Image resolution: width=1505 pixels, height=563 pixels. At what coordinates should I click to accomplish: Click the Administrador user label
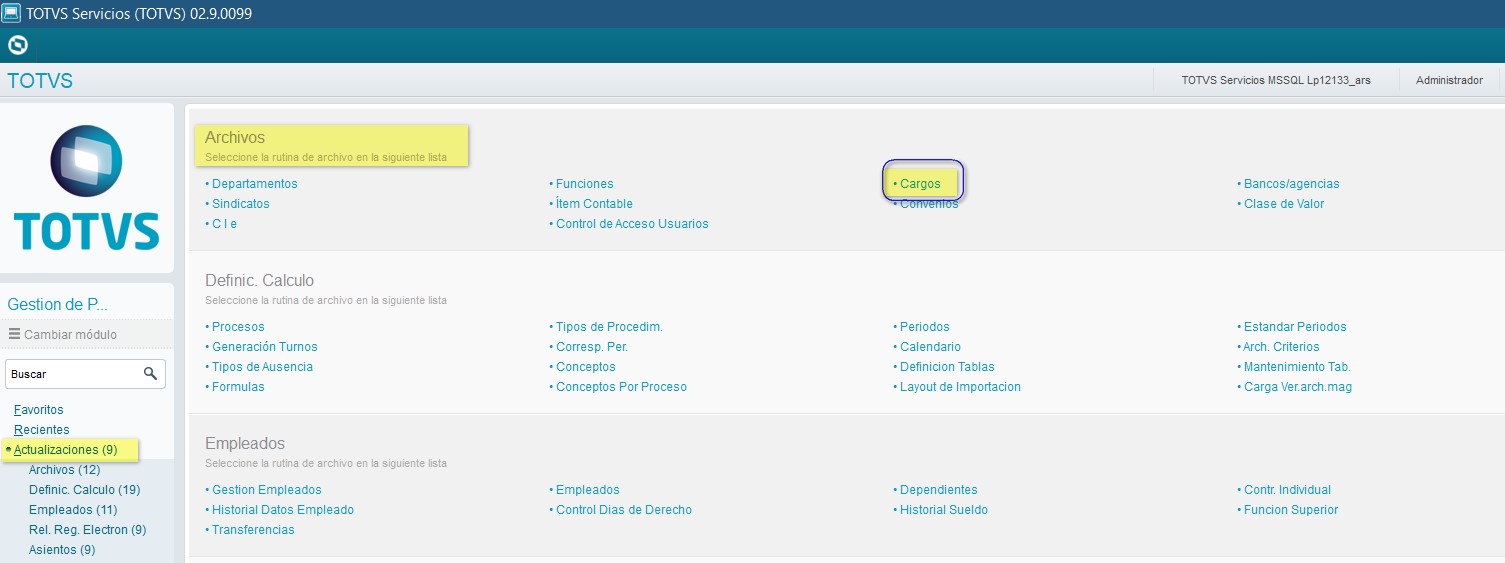[x=1449, y=80]
